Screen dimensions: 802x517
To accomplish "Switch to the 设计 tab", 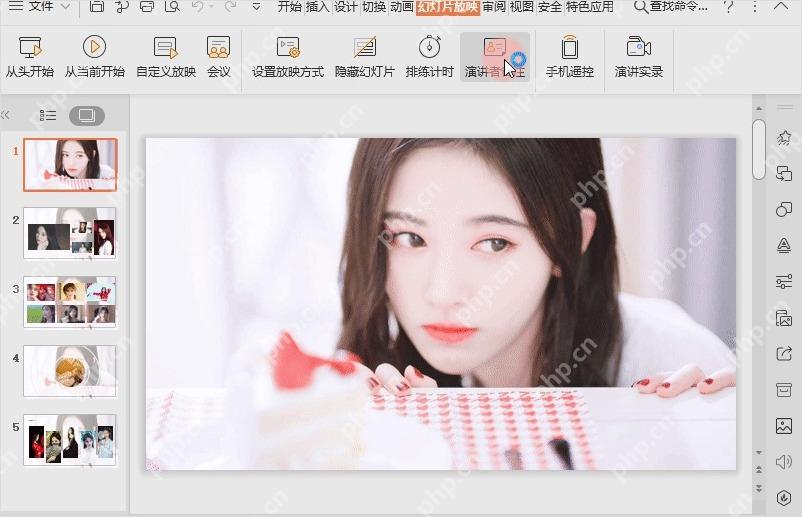I will pos(346,7).
